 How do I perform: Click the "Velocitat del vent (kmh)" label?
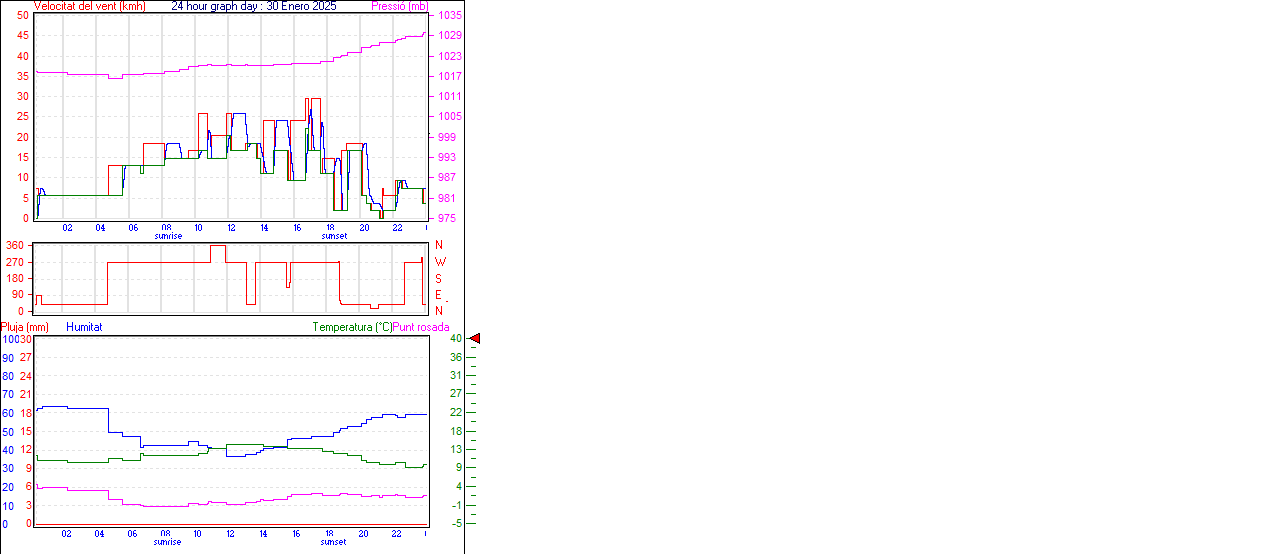tap(89, 6)
